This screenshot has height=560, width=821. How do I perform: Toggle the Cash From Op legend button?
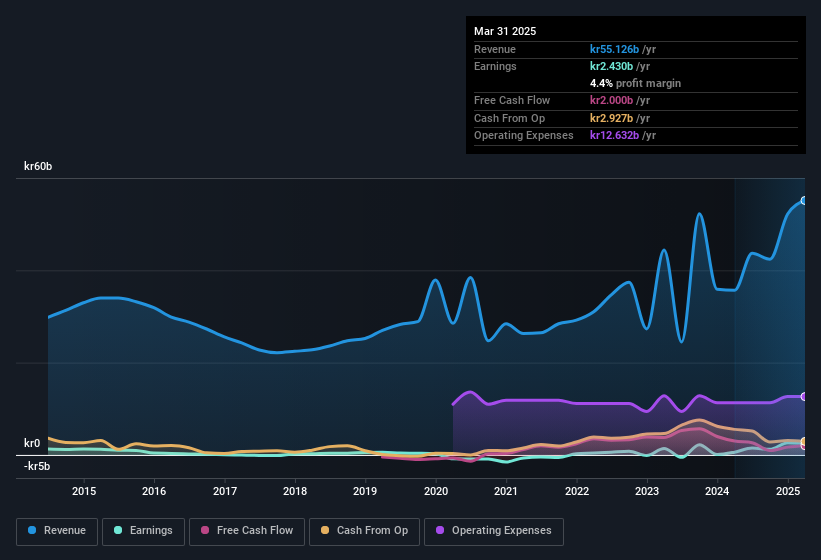click(364, 531)
